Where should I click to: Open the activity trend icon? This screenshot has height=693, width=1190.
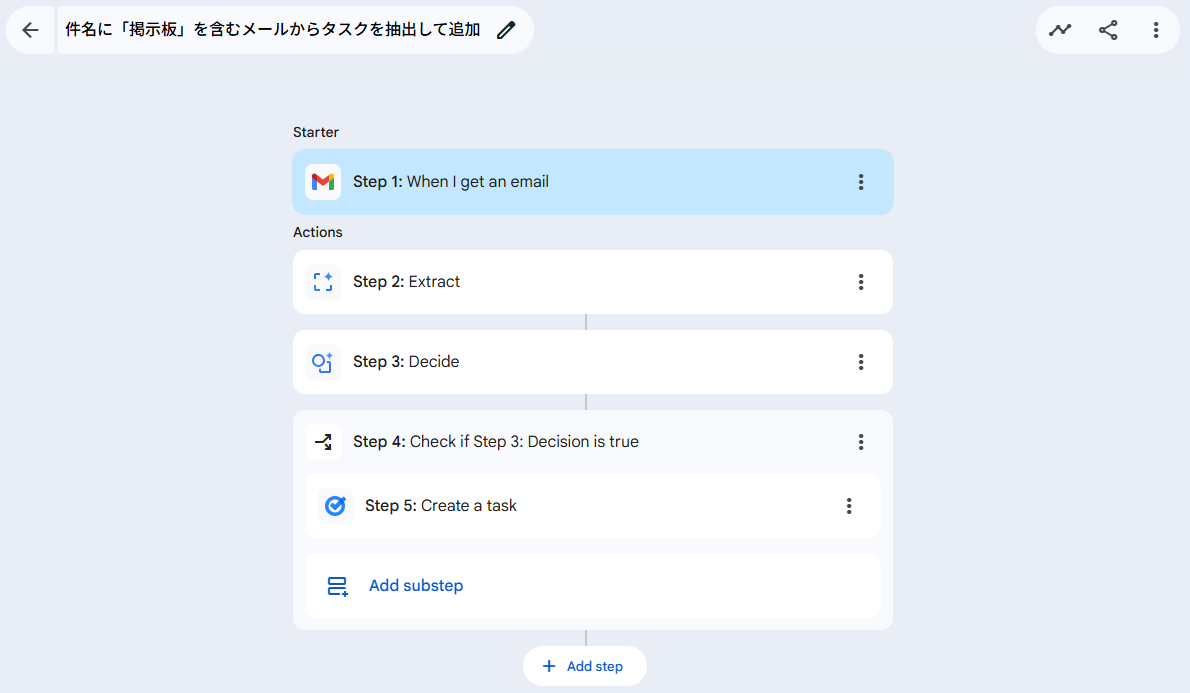(x=1060, y=30)
